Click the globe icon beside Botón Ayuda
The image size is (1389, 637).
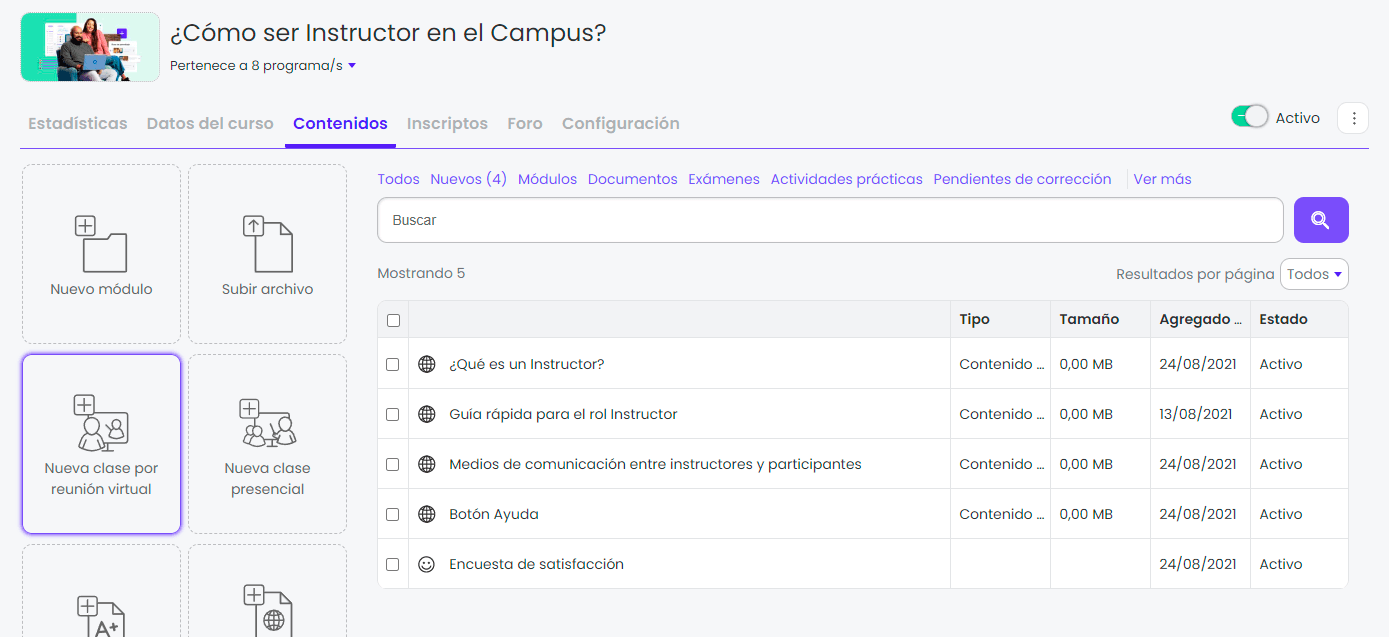tap(427, 514)
